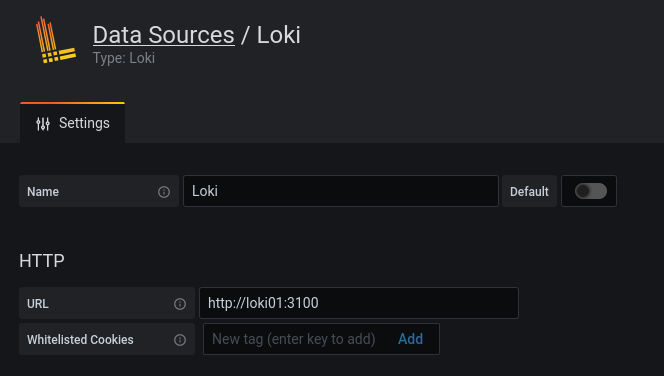Click the HTTP section heading
This screenshot has width=664, height=376.
coord(42,261)
